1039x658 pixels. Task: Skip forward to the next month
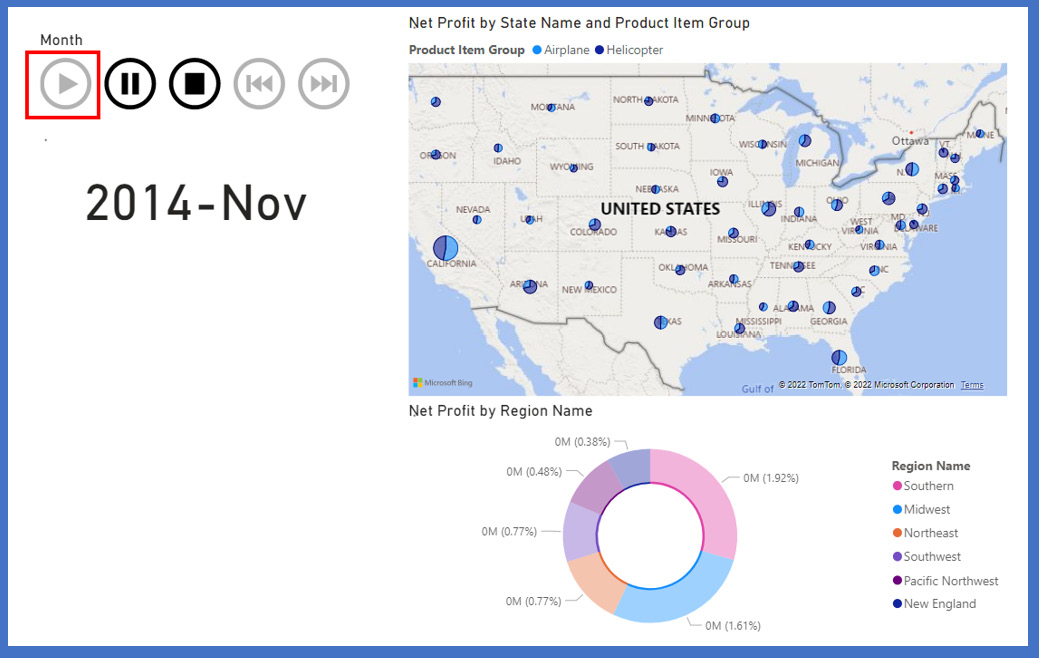(x=324, y=83)
